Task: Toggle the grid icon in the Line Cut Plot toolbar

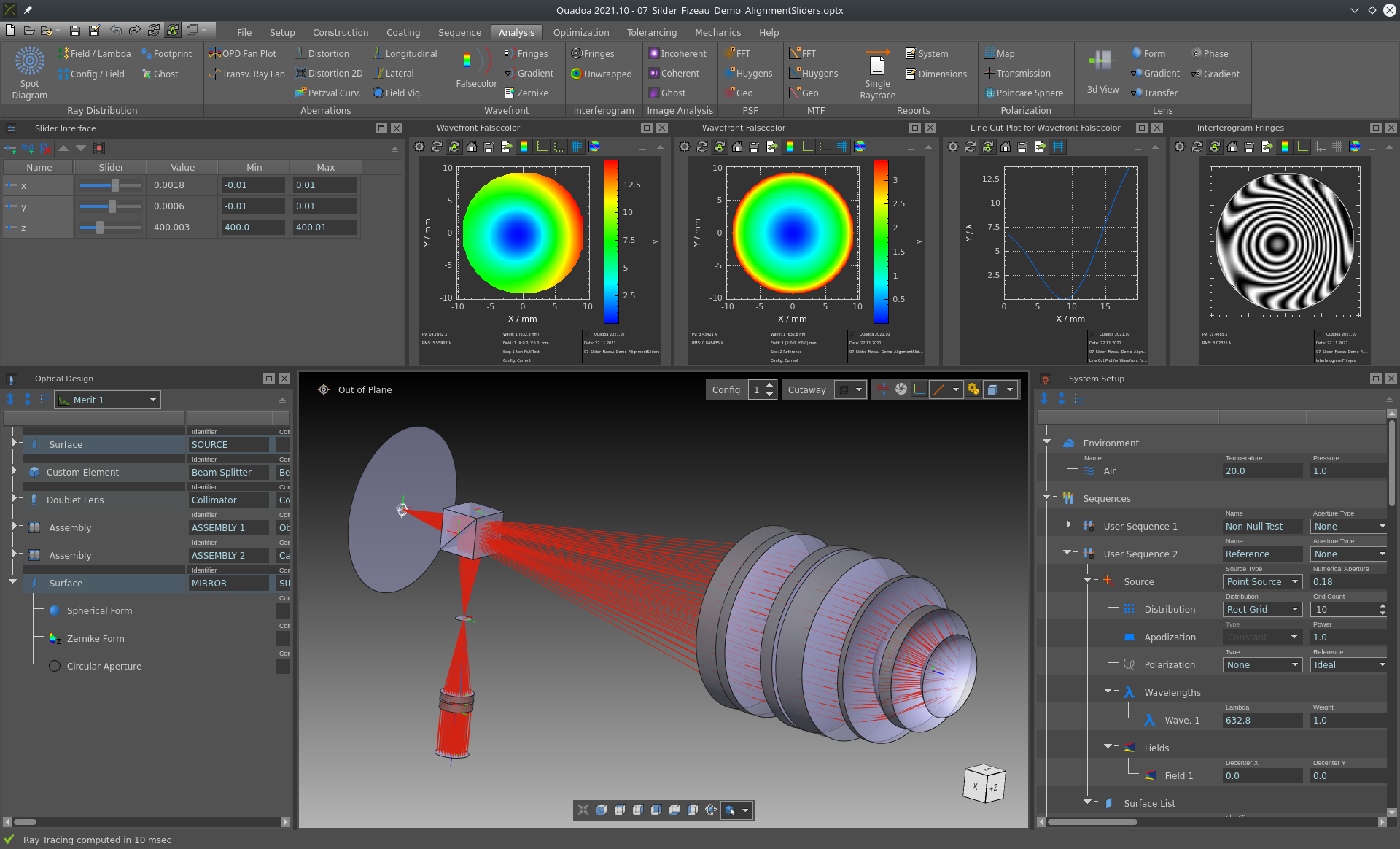Action: coord(1058,147)
